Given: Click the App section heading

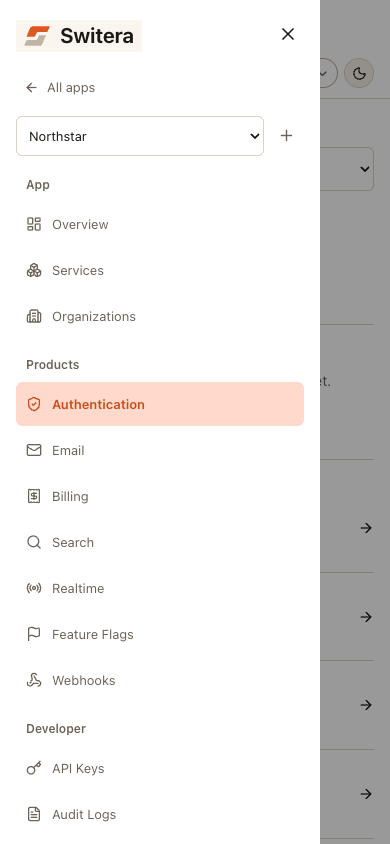Looking at the screenshot, I should [x=38, y=185].
